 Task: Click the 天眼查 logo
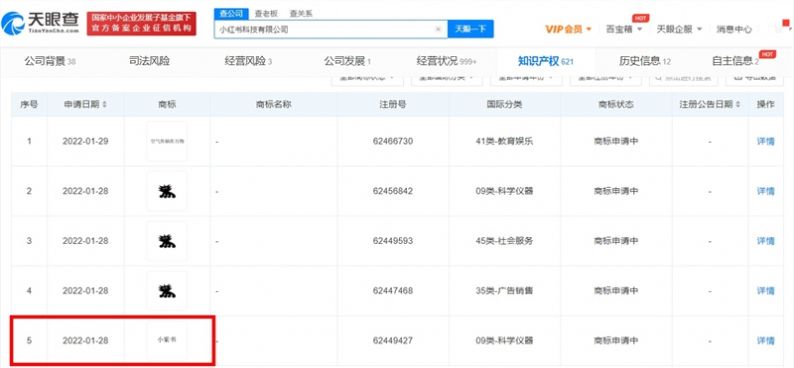click(x=41, y=23)
